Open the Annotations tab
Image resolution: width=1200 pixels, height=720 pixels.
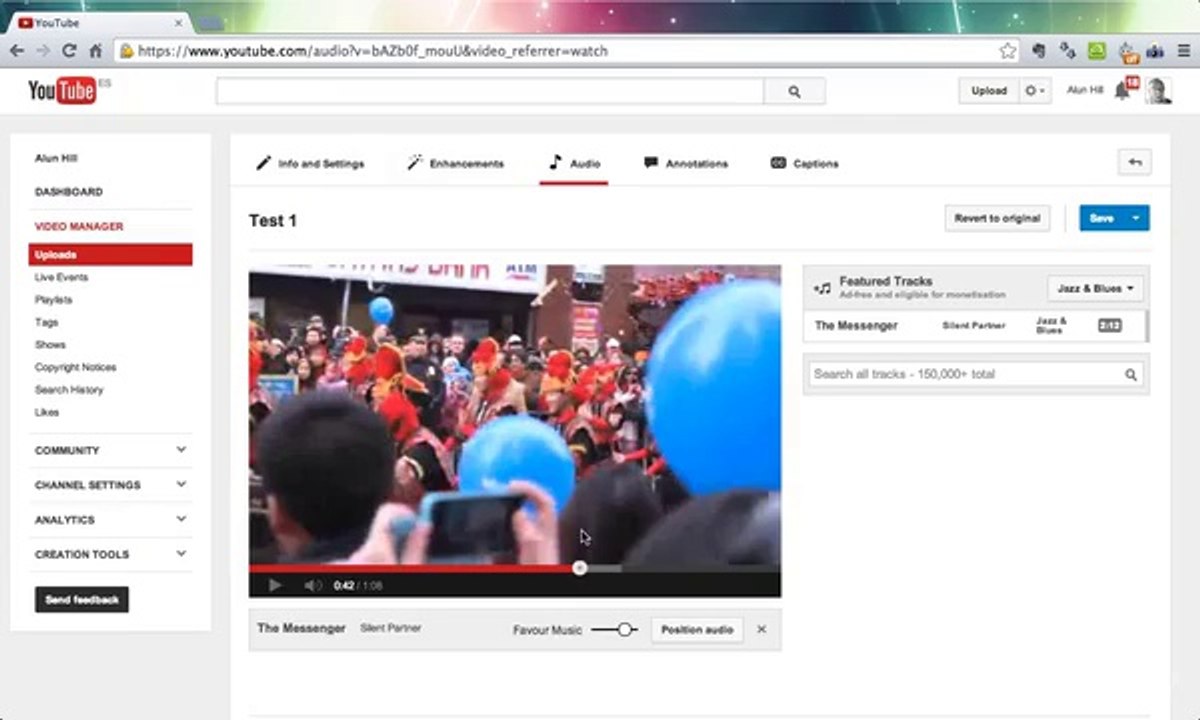686,163
